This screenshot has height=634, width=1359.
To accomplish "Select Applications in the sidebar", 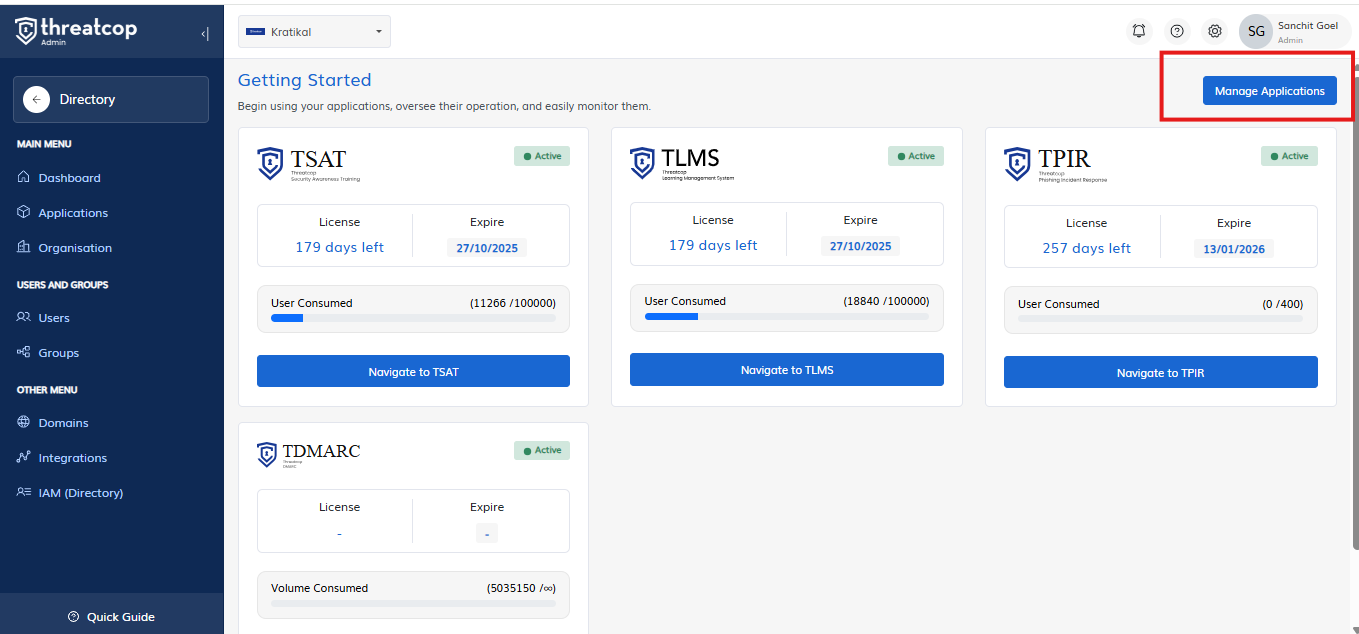I will pos(73,213).
